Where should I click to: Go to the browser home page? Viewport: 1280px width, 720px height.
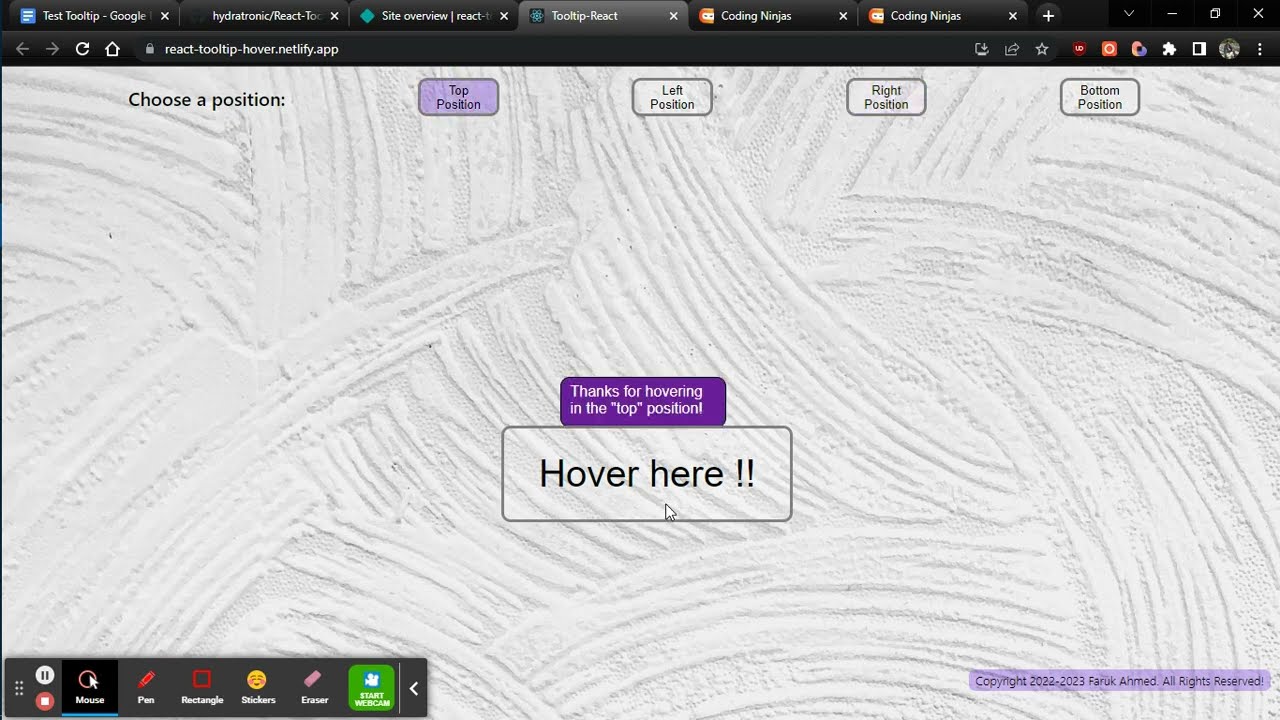tap(112, 49)
